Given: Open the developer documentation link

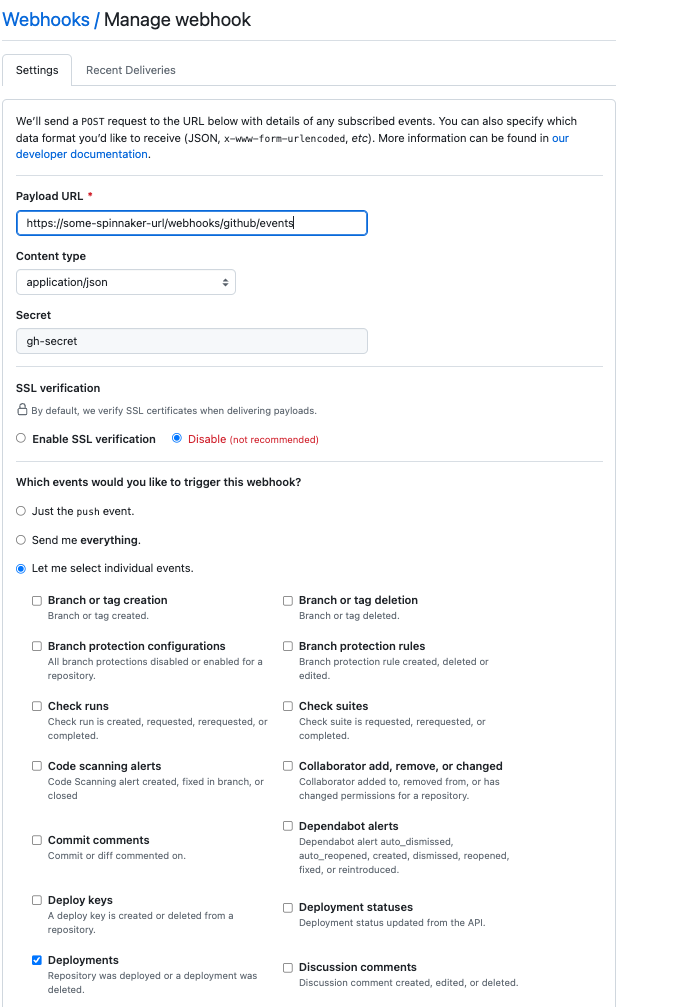Looking at the screenshot, I should tap(82, 154).
